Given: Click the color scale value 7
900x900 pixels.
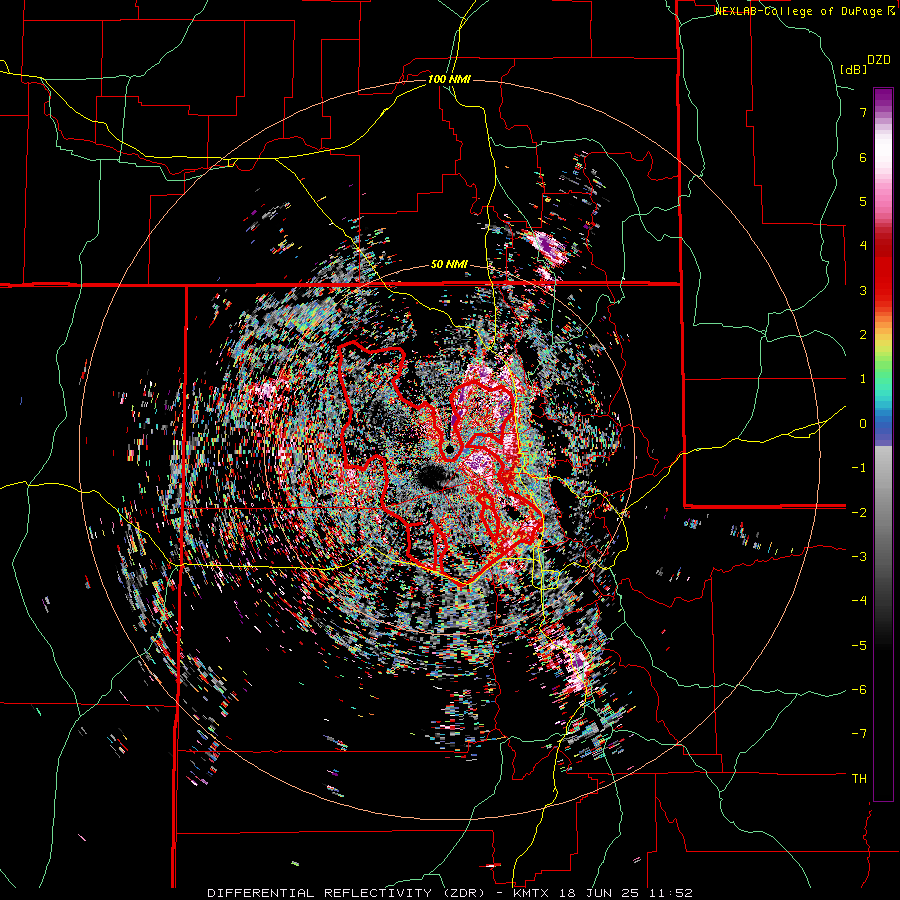Looking at the screenshot, I should pyautogui.click(x=863, y=112).
